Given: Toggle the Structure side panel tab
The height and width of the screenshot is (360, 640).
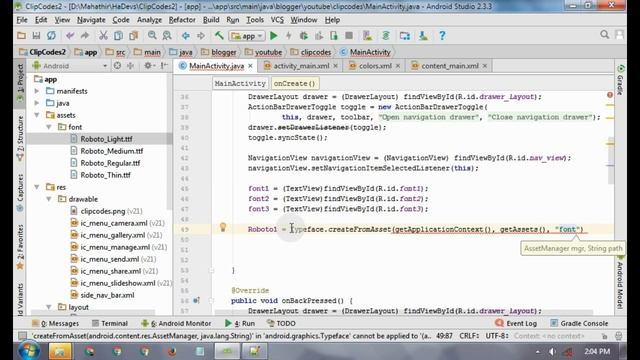Looking at the screenshot, I should [x=20, y=138].
